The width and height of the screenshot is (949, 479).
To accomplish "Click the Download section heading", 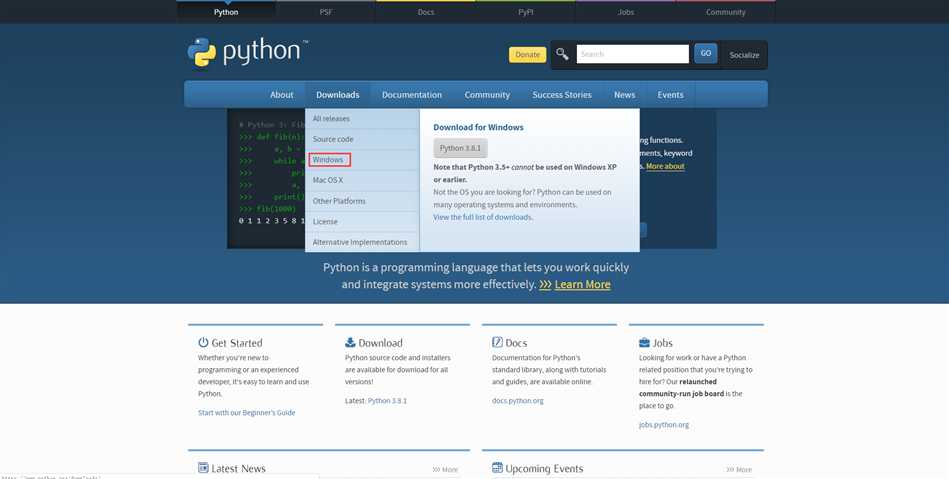I will [x=380, y=343].
